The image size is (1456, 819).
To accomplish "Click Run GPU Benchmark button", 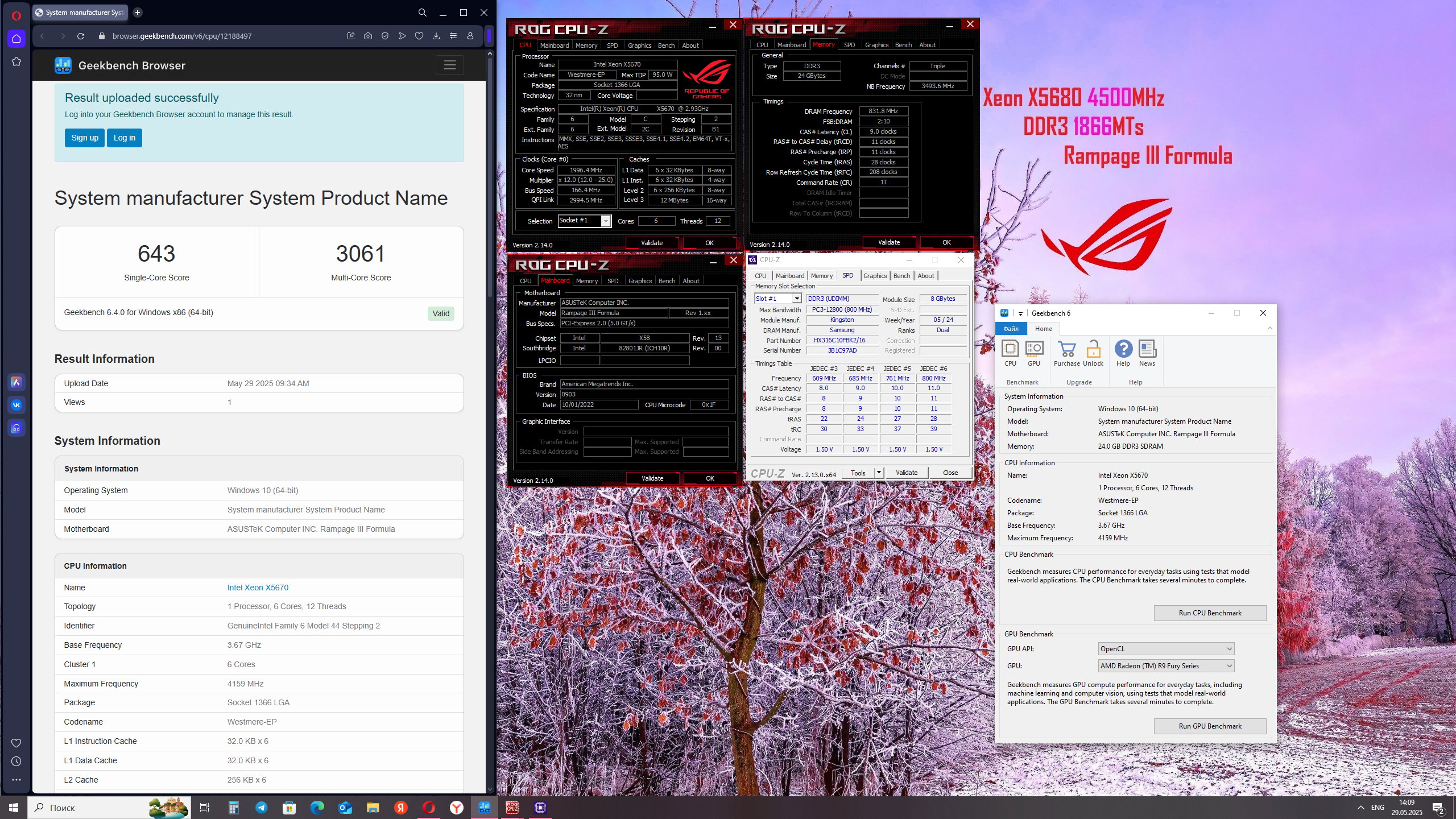I will pos(1210,726).
